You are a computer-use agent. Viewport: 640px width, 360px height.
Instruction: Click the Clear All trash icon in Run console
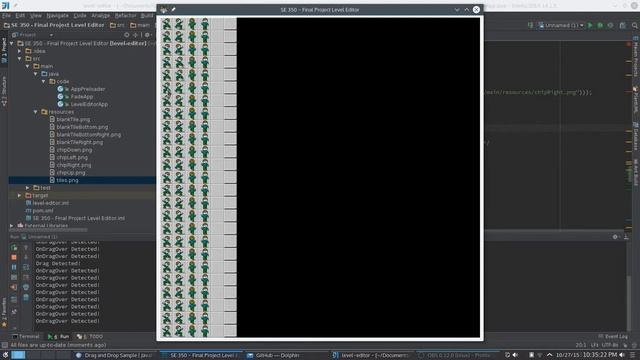pyautogui.click(x=26, y=298)
